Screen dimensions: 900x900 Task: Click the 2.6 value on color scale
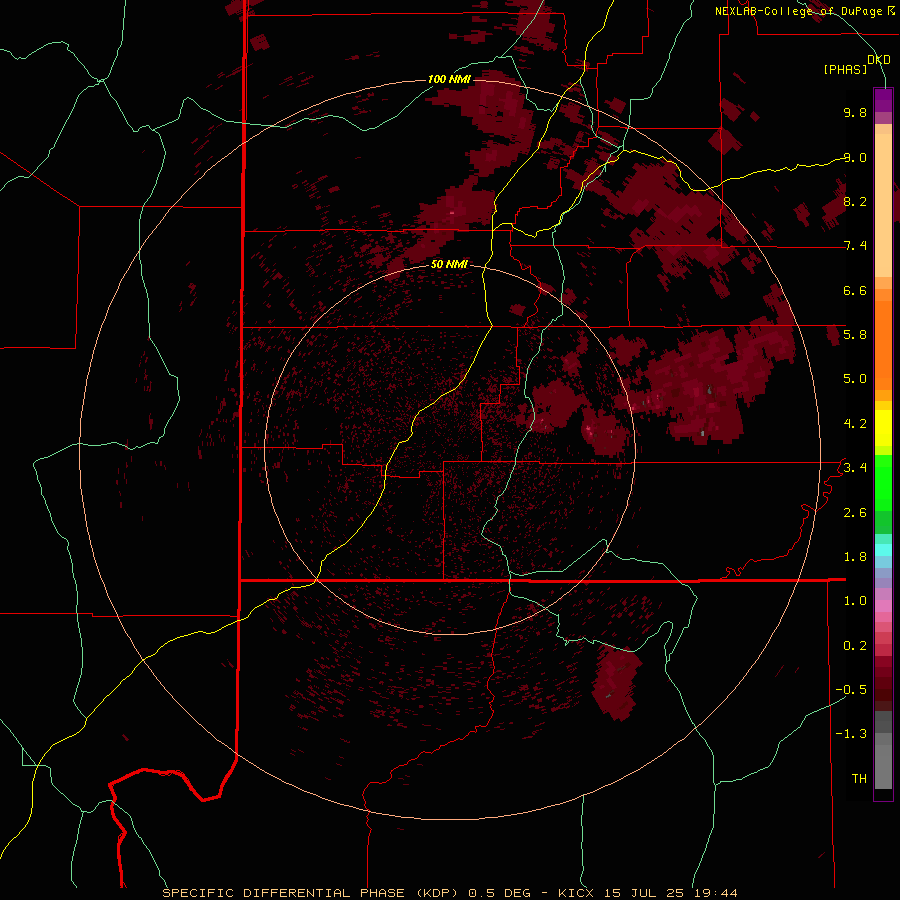click(x=855, y=513)
